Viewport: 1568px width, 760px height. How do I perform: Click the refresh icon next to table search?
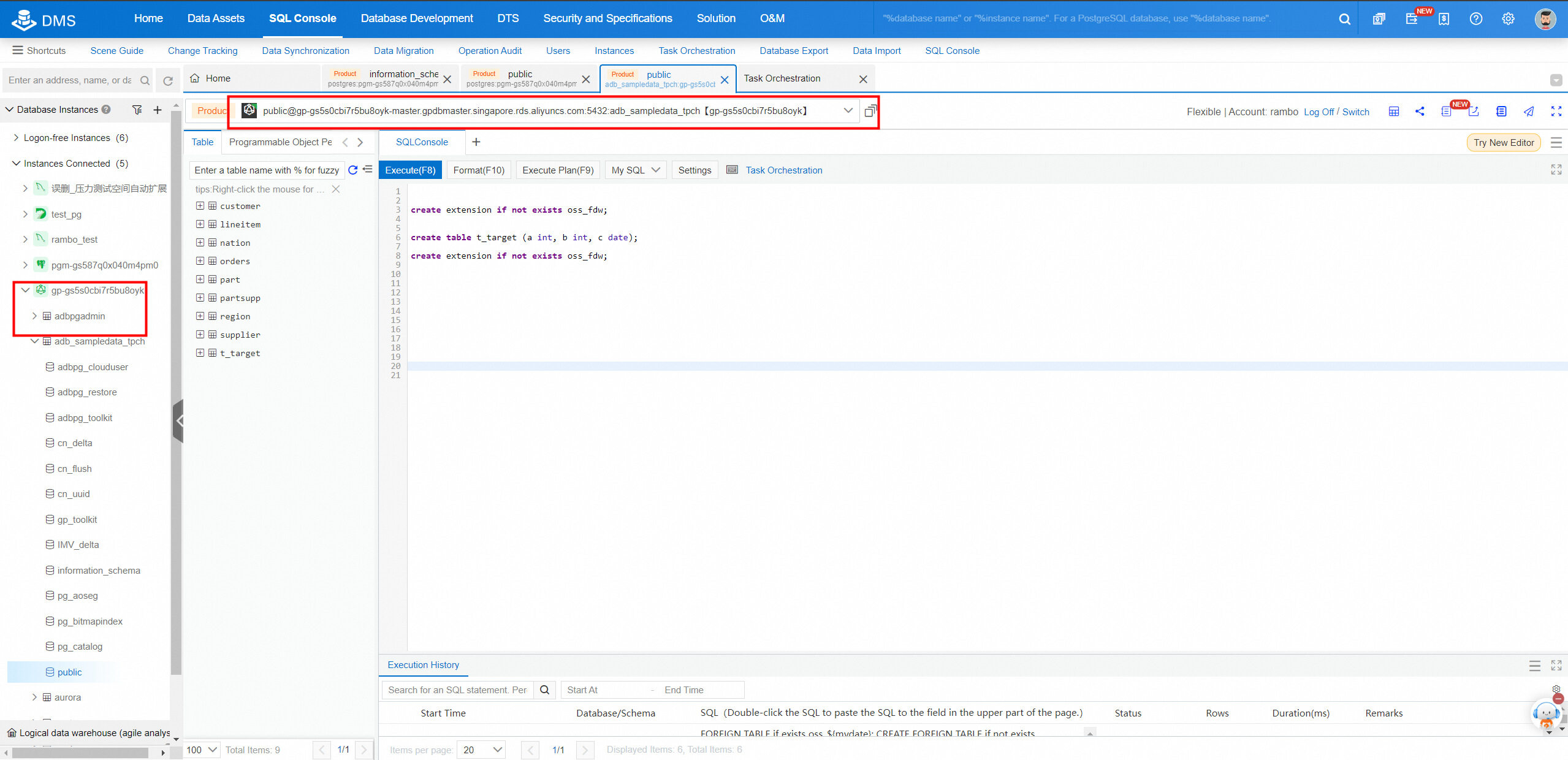(x=353, y=170)
